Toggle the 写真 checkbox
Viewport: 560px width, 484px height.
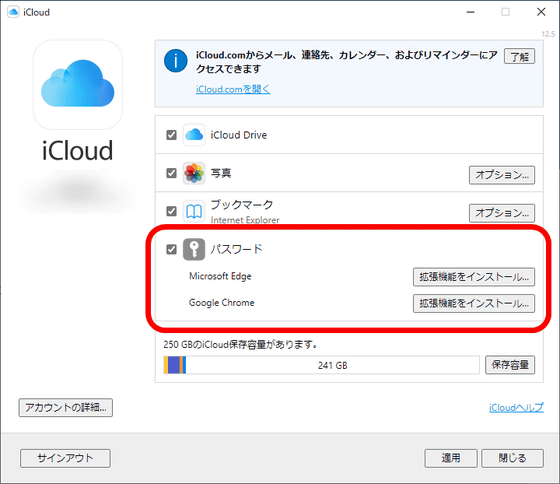171,173
